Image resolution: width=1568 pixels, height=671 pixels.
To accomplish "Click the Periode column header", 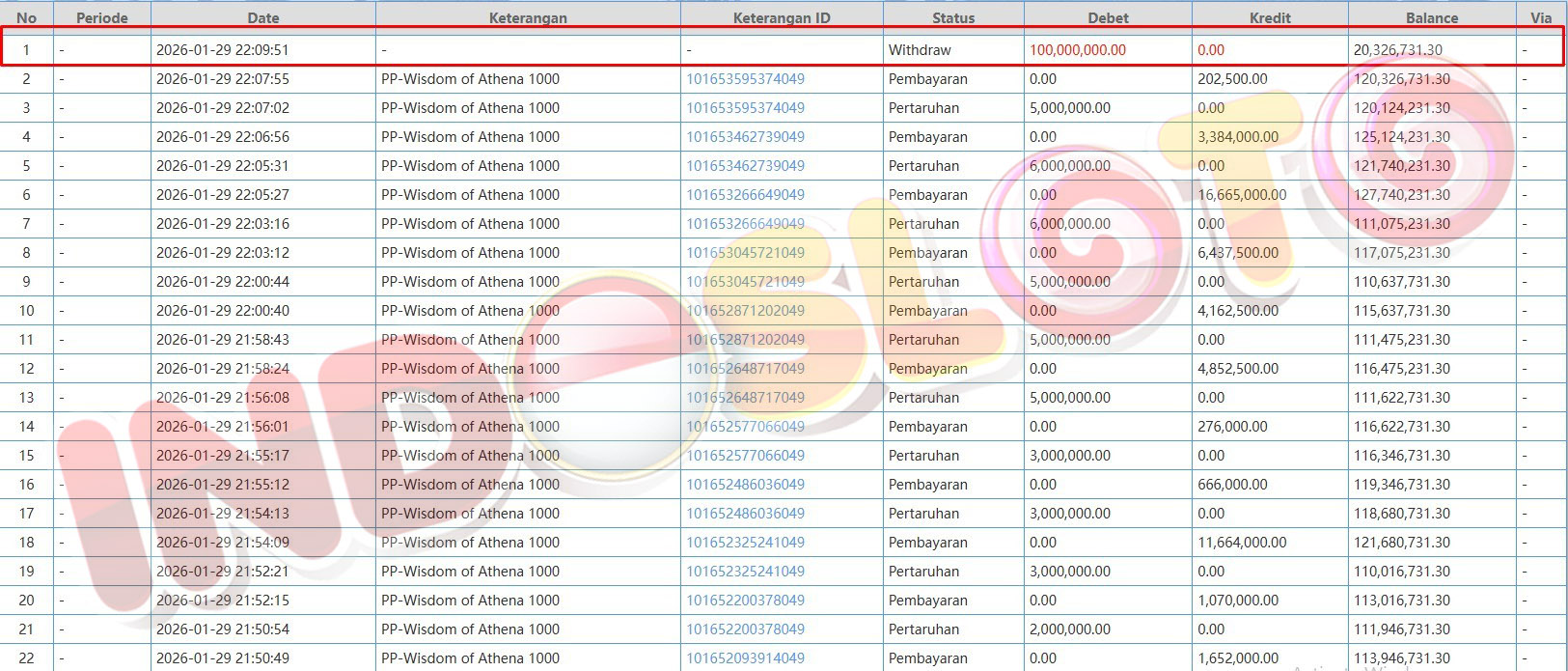I will tap(101, 17).
